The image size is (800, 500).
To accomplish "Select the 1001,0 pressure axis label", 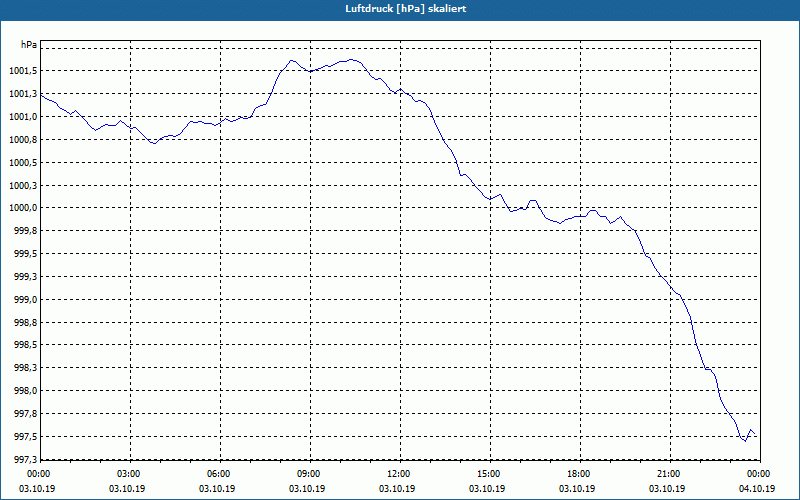I will click(x=23, y=117).
